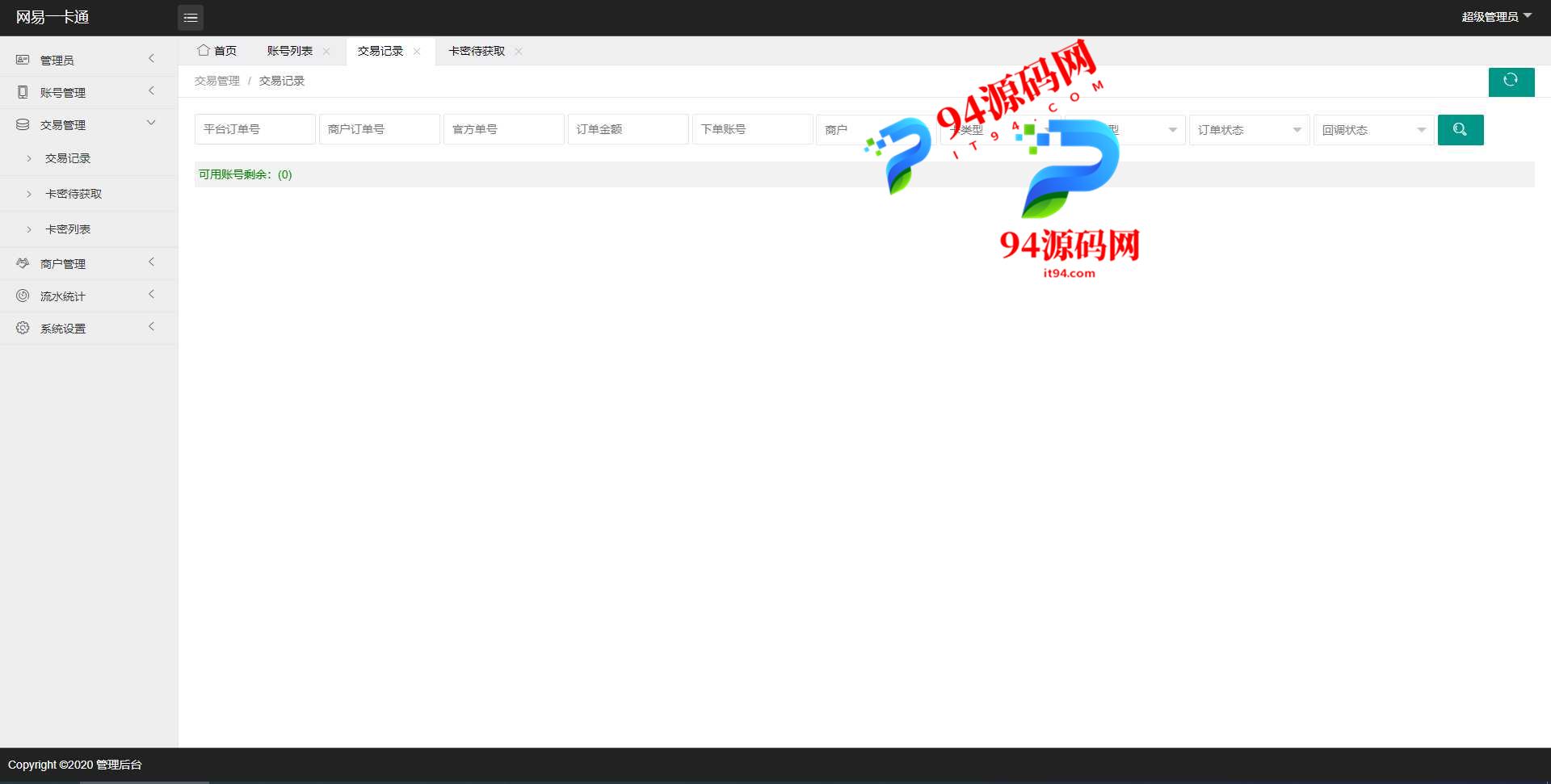Focus the 订单金额 input field
This screenshot has width=1551, height=784.
tap(628, 129)
